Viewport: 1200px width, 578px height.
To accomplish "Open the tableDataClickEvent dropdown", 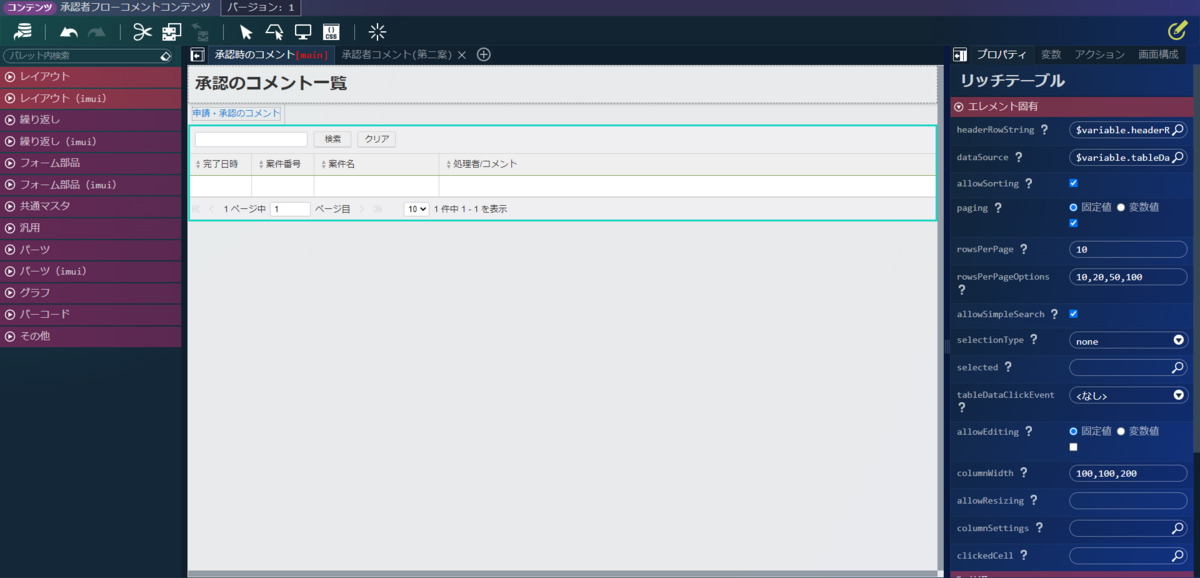I will (1128, 395).
